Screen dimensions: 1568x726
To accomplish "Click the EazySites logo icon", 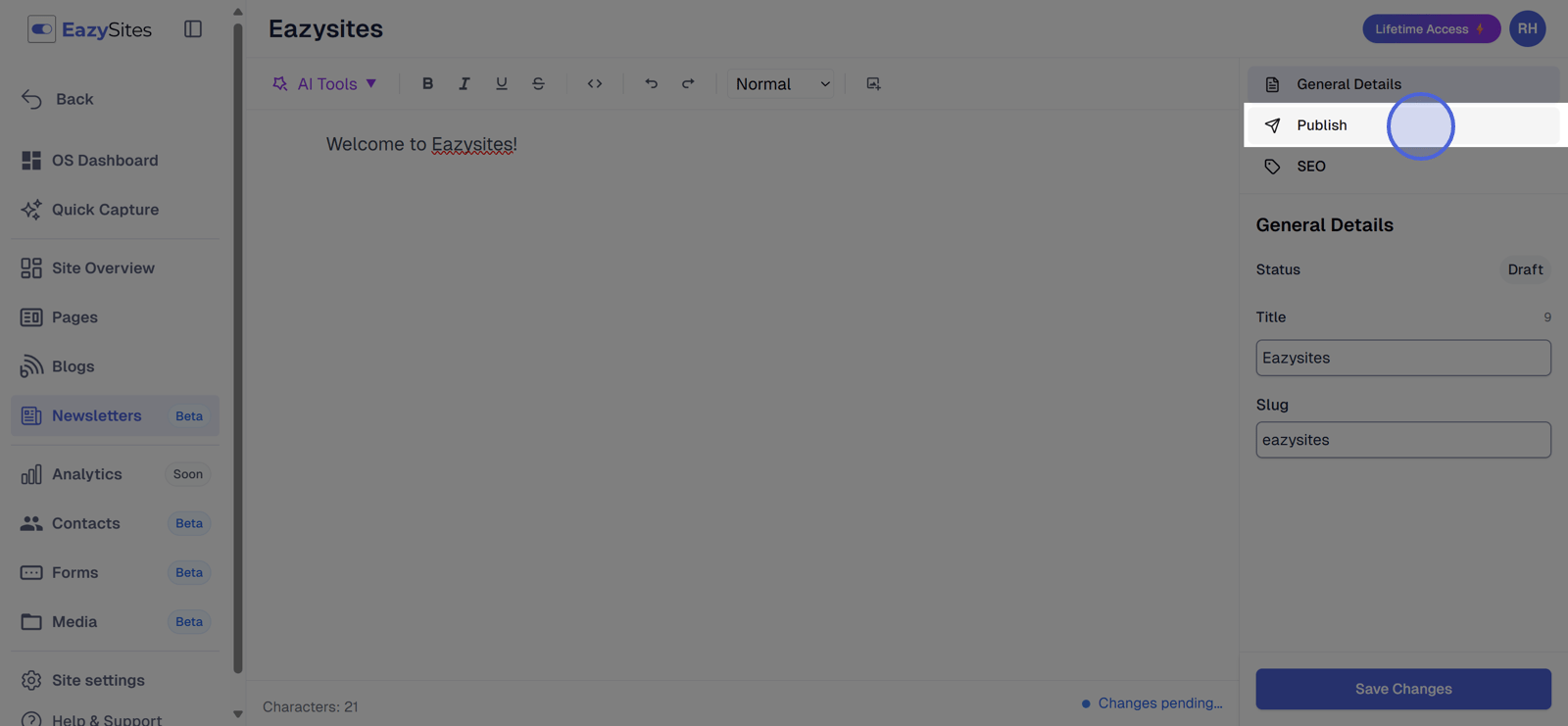I will [x=41, y=29].
